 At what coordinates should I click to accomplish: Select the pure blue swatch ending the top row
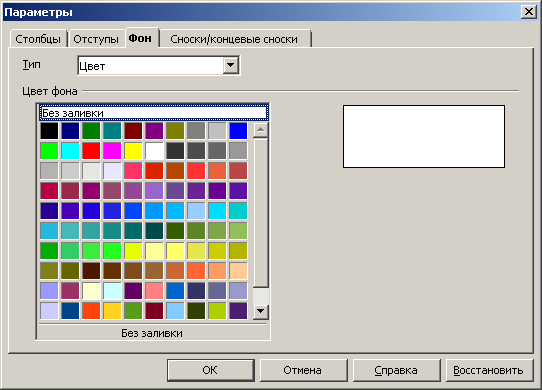point(238,131)
